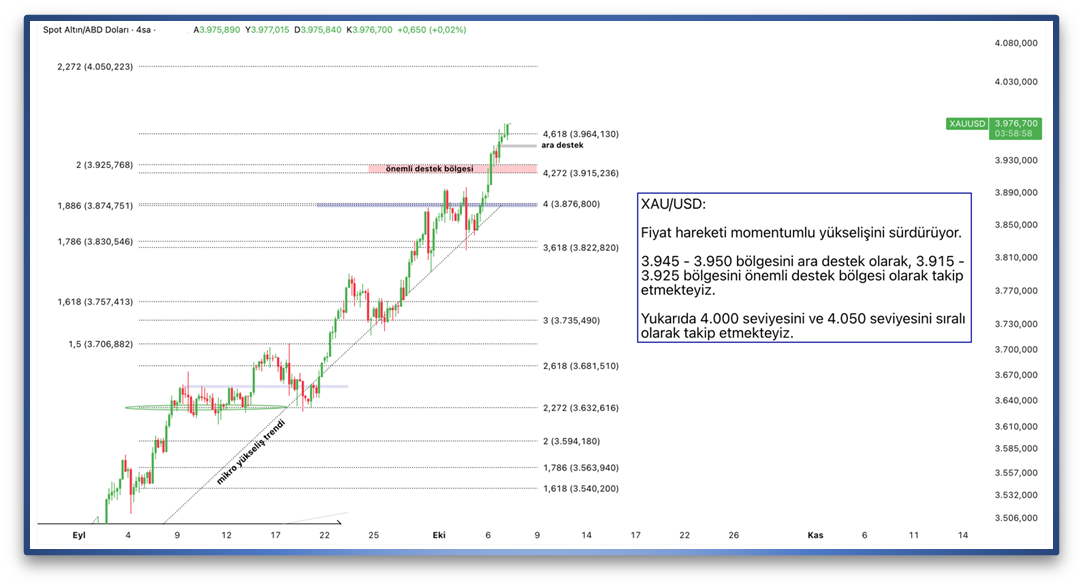Select the Eki month marker on time axis
Image resolution: width=1083 pixels, height=587 pixels.
(x=438, y=535)
